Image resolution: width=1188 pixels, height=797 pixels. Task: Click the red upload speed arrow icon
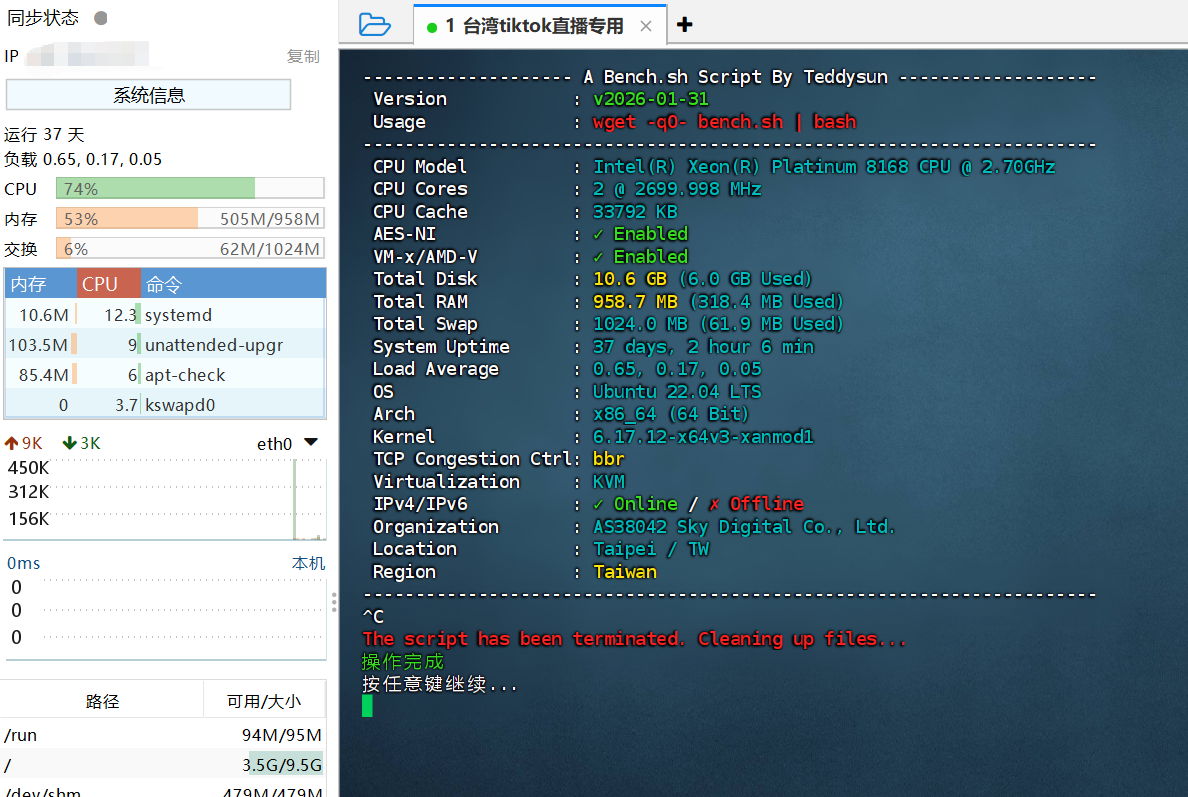click(x=12, y=442)
